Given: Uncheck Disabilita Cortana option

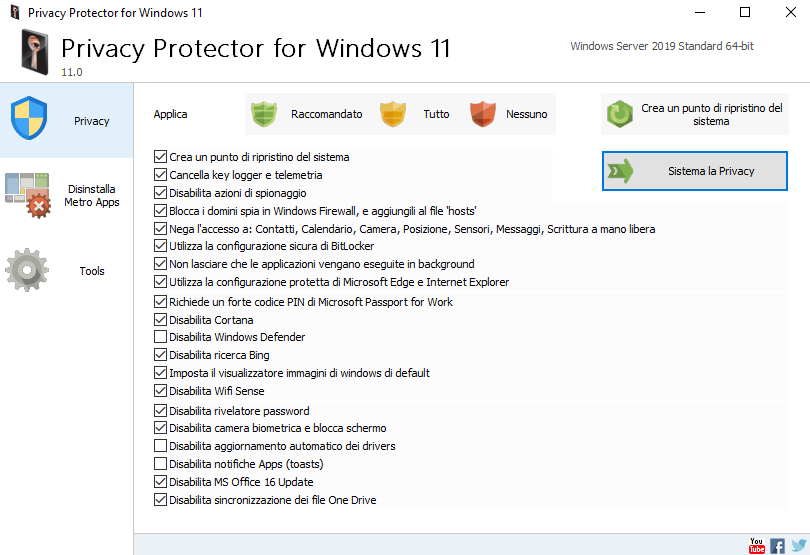Looking at the screenshot, I should (160, 320).
